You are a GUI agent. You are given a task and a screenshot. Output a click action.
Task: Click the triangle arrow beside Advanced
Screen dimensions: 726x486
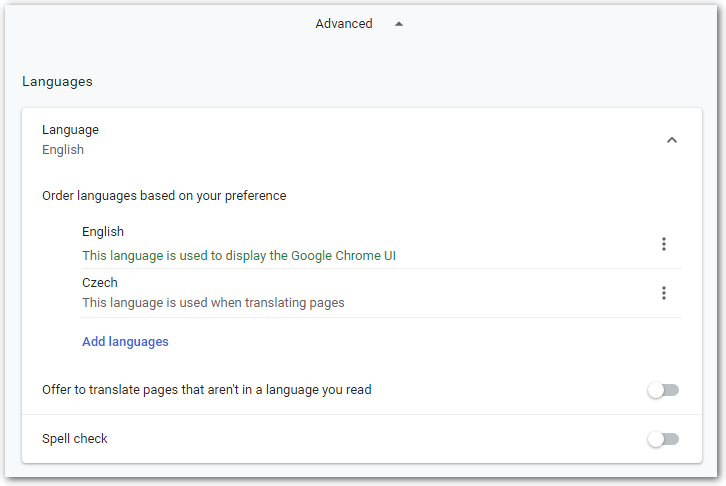(x=399, y=24)
